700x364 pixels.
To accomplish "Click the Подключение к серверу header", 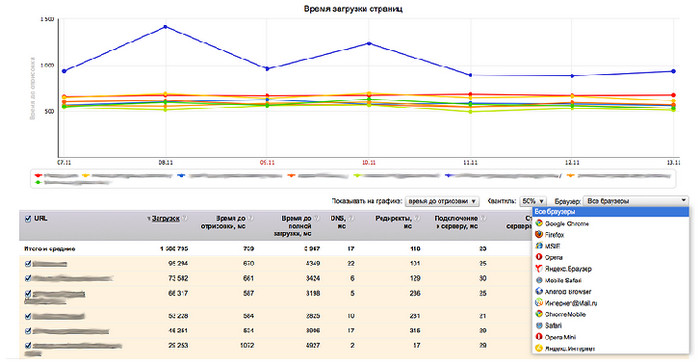I will click(x=456, y=222).
